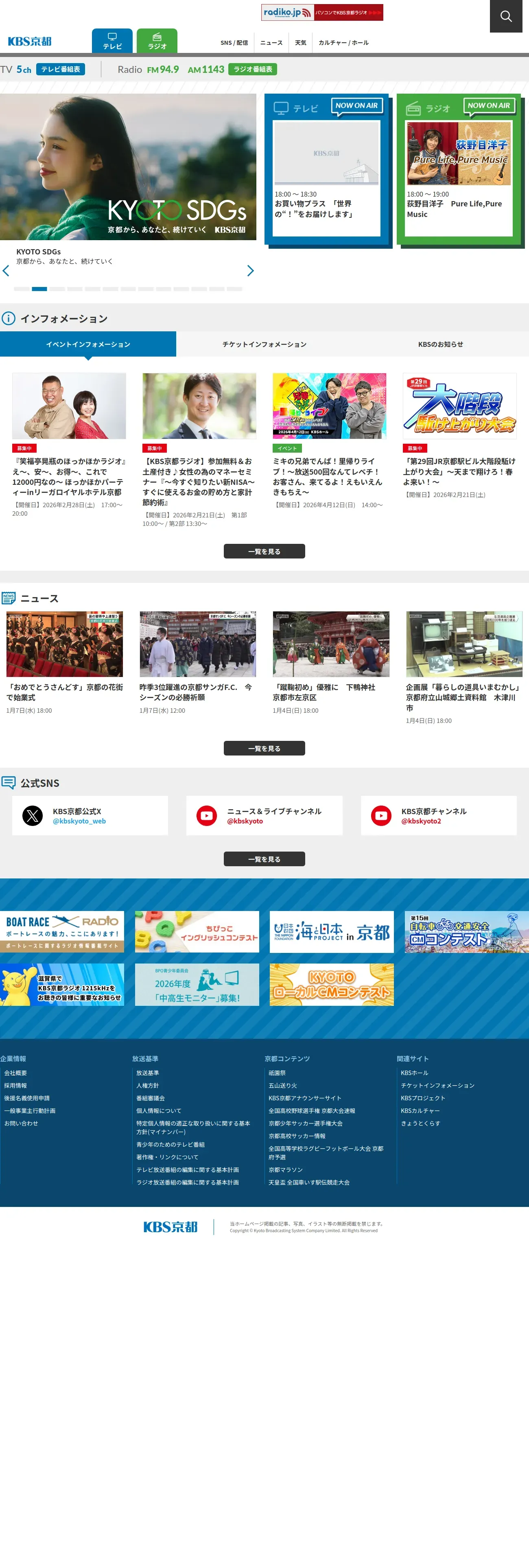Viewport: 529px width, 1568px height.
Task: Open ラジオ番組表 button
Action: 253,69
